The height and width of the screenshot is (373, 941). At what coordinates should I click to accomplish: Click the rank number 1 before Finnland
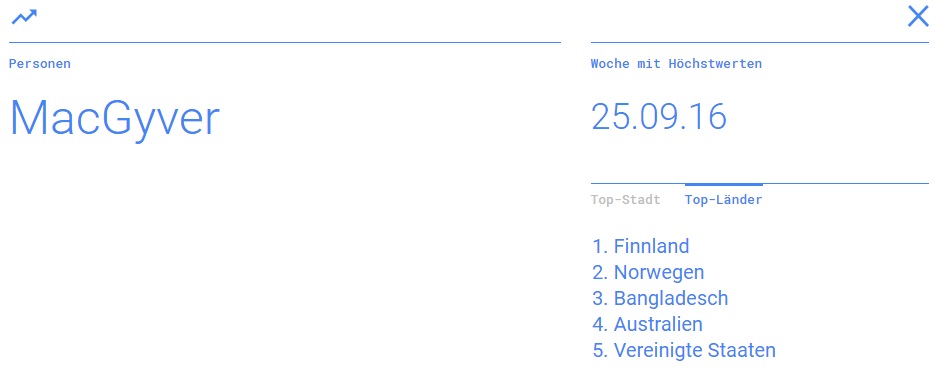(600, 246)
